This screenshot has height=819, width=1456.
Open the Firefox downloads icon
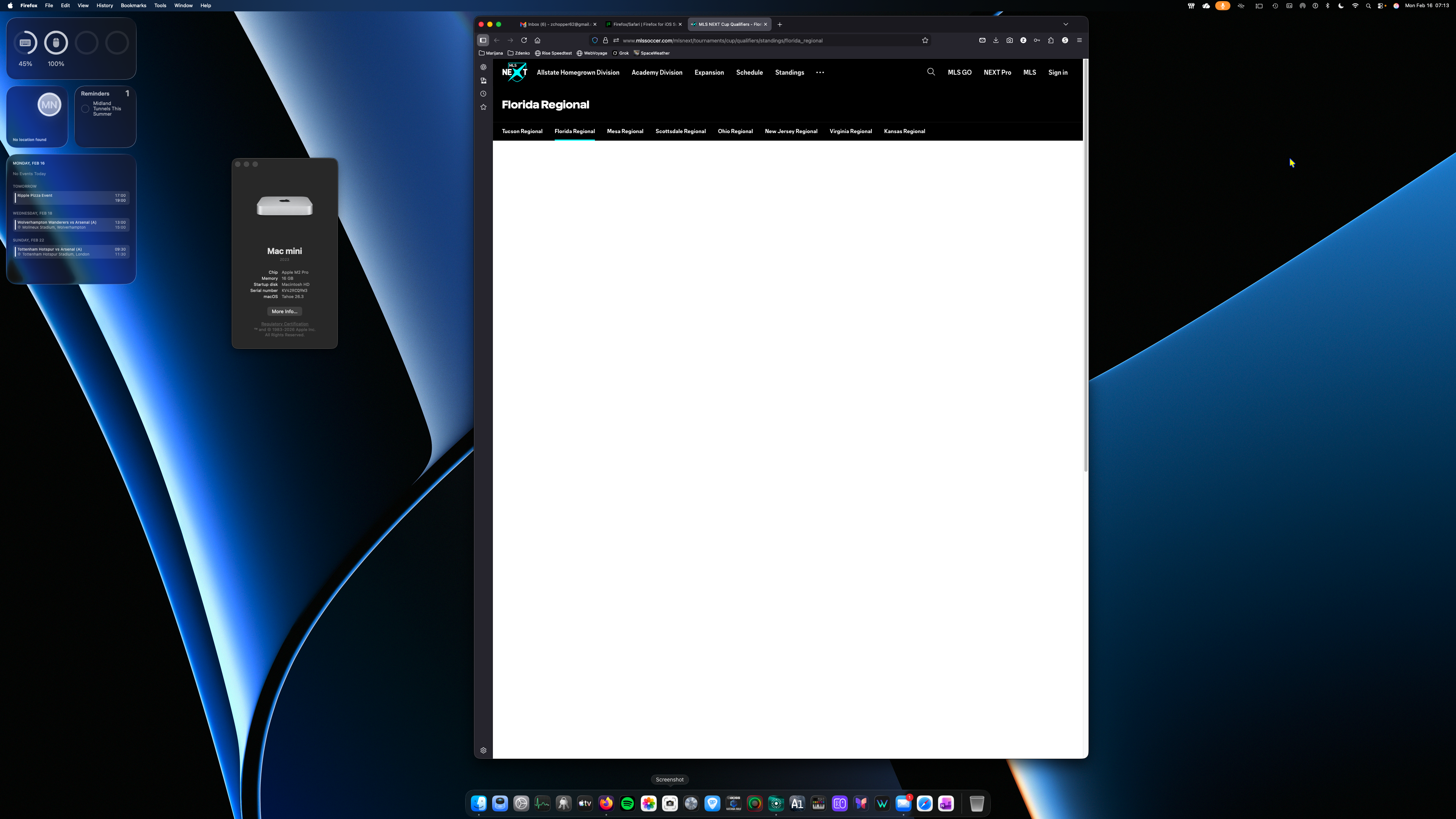tap(996, 40)
